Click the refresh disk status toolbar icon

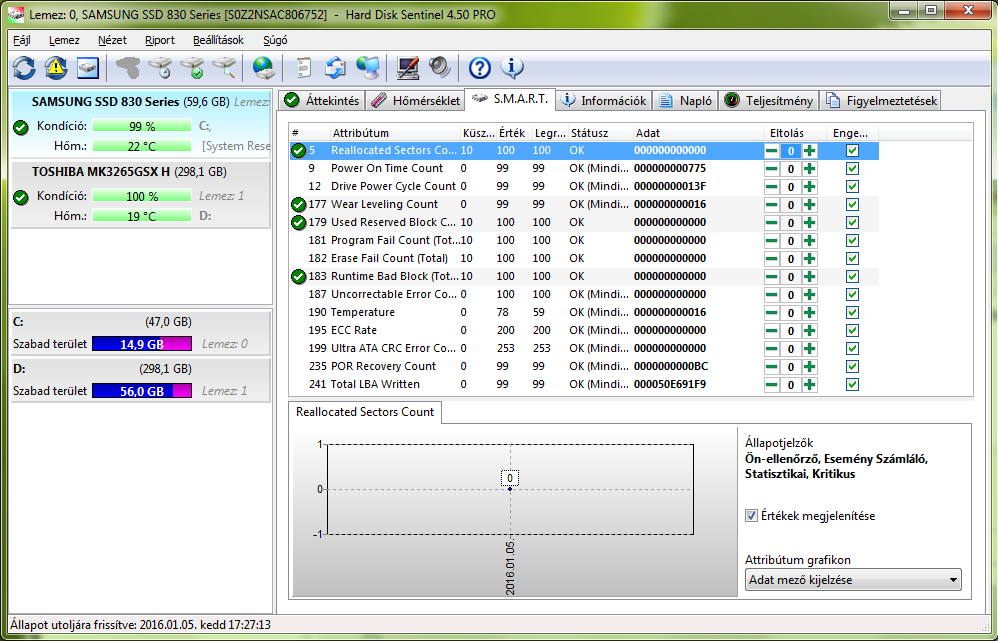pyautogui.click(x=24, y=67)
